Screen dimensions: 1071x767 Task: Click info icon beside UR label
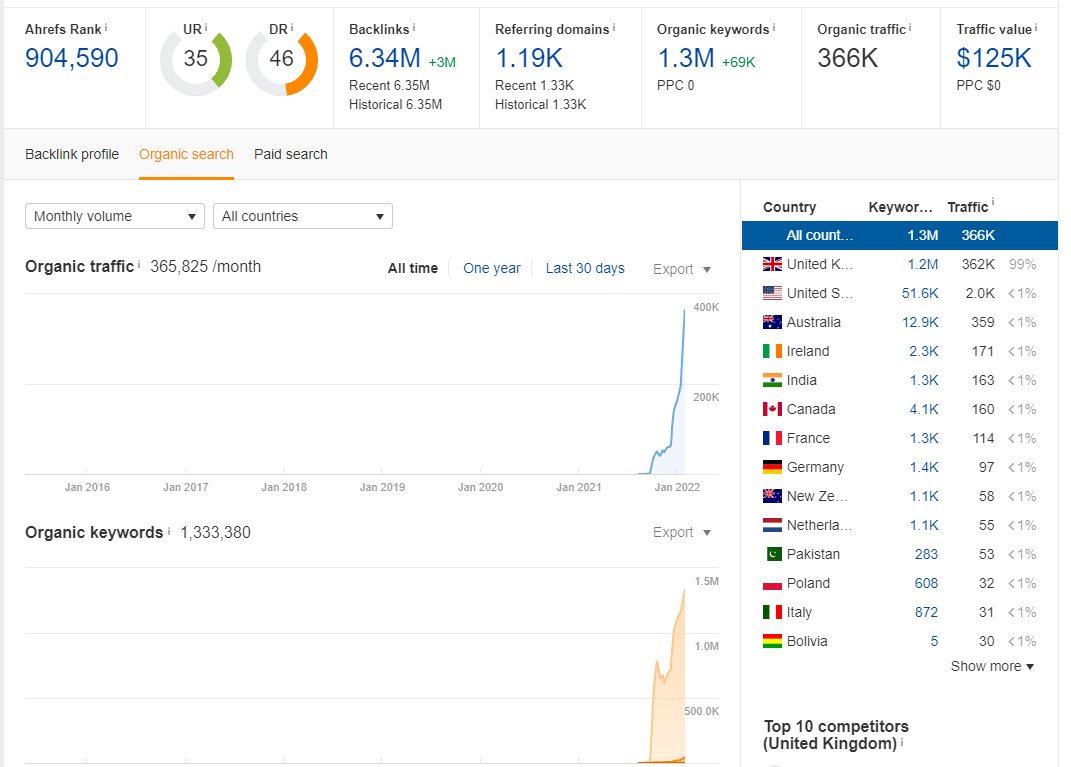click(x=206, y=28)
